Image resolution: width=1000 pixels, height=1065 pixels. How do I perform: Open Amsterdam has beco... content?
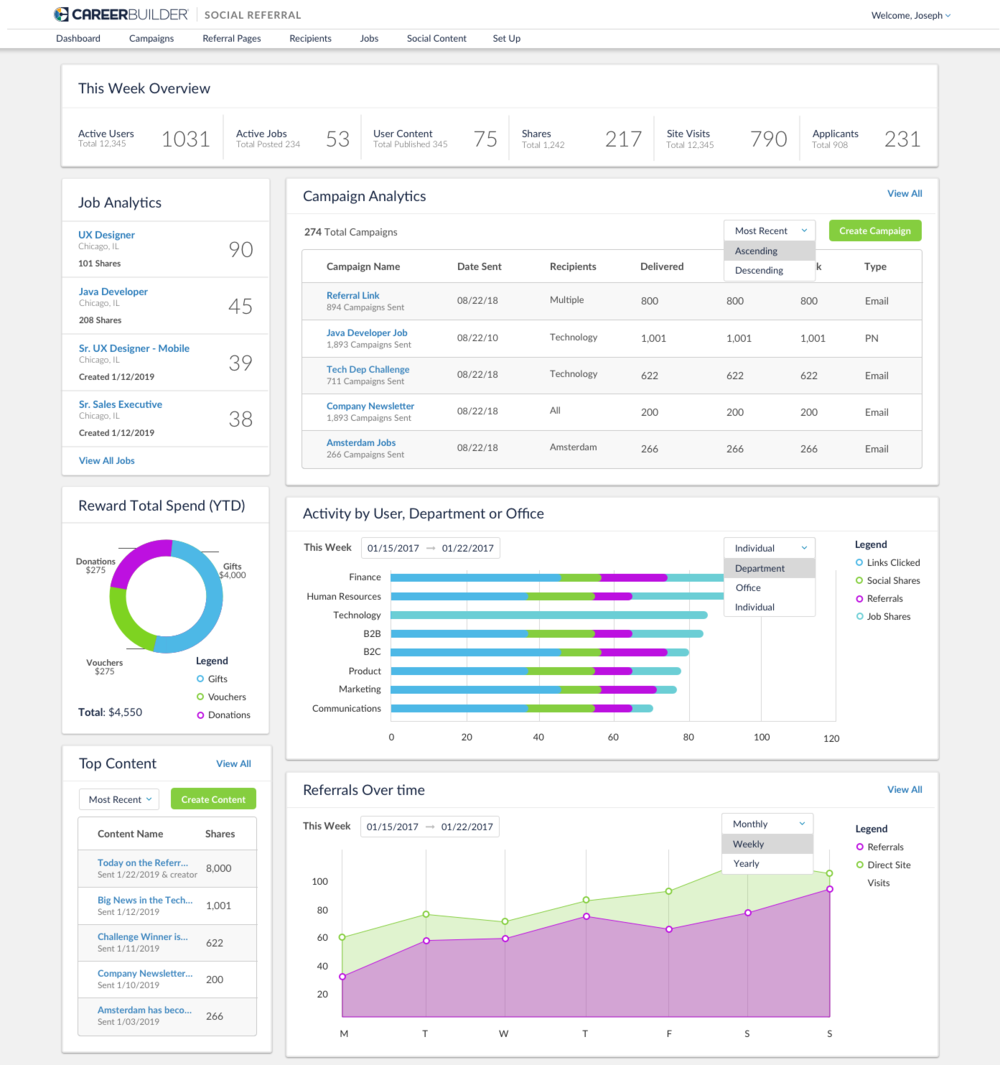click(x=144, y=1010)
